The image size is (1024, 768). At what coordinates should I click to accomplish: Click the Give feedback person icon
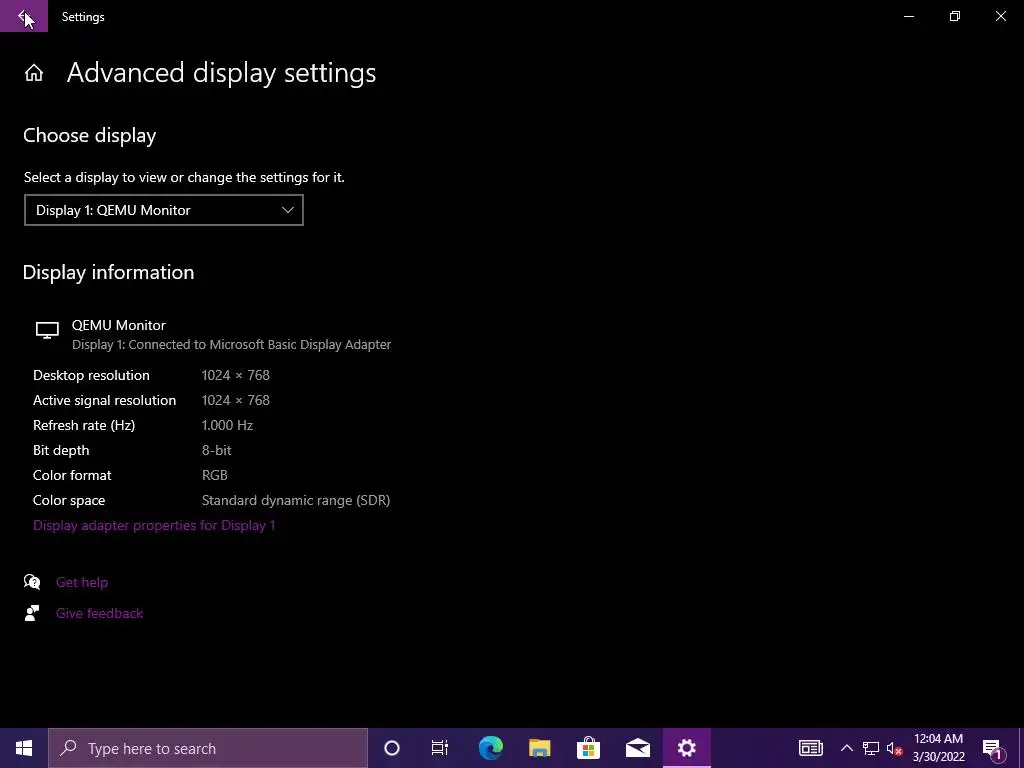pyautogui.click(x=32, y=613)
